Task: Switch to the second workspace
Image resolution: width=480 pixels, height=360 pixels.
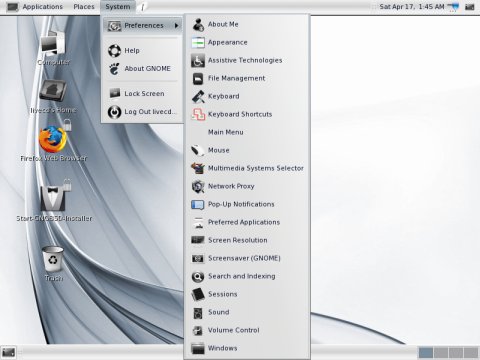Action: (441, 352)
